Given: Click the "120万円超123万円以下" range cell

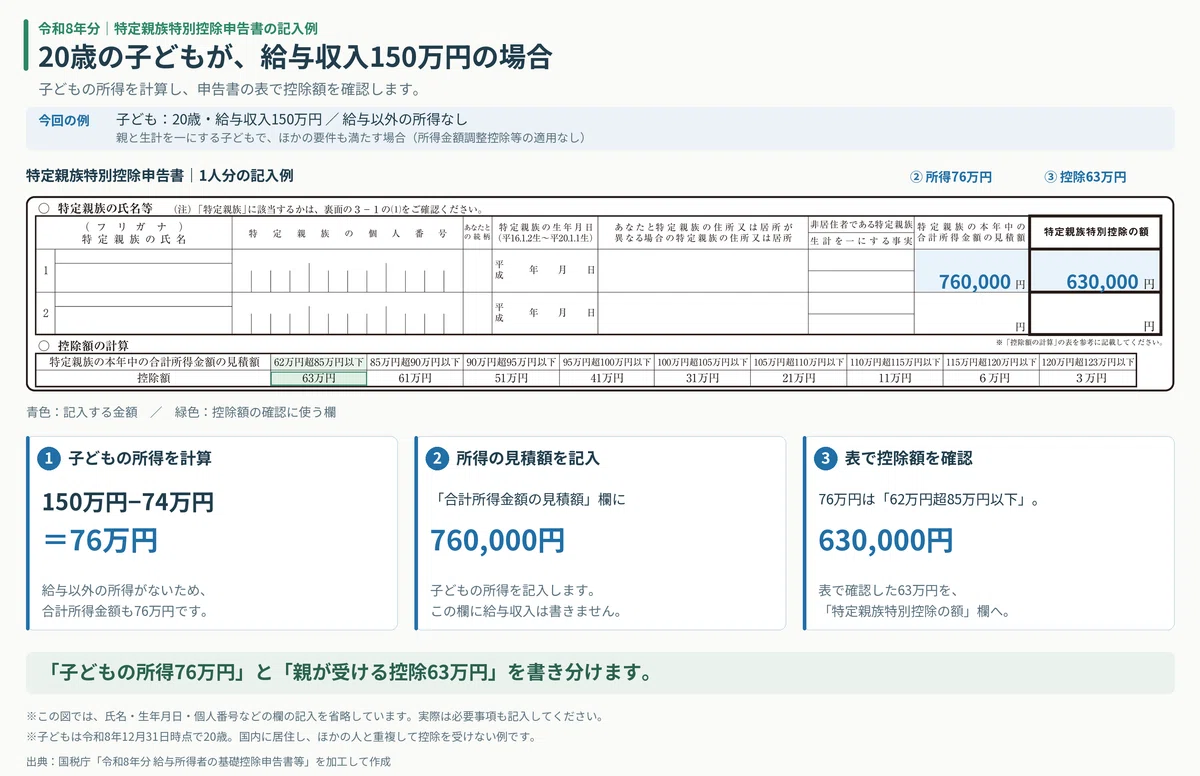Looking at the screenshot, I should [x=1088, y=362].
